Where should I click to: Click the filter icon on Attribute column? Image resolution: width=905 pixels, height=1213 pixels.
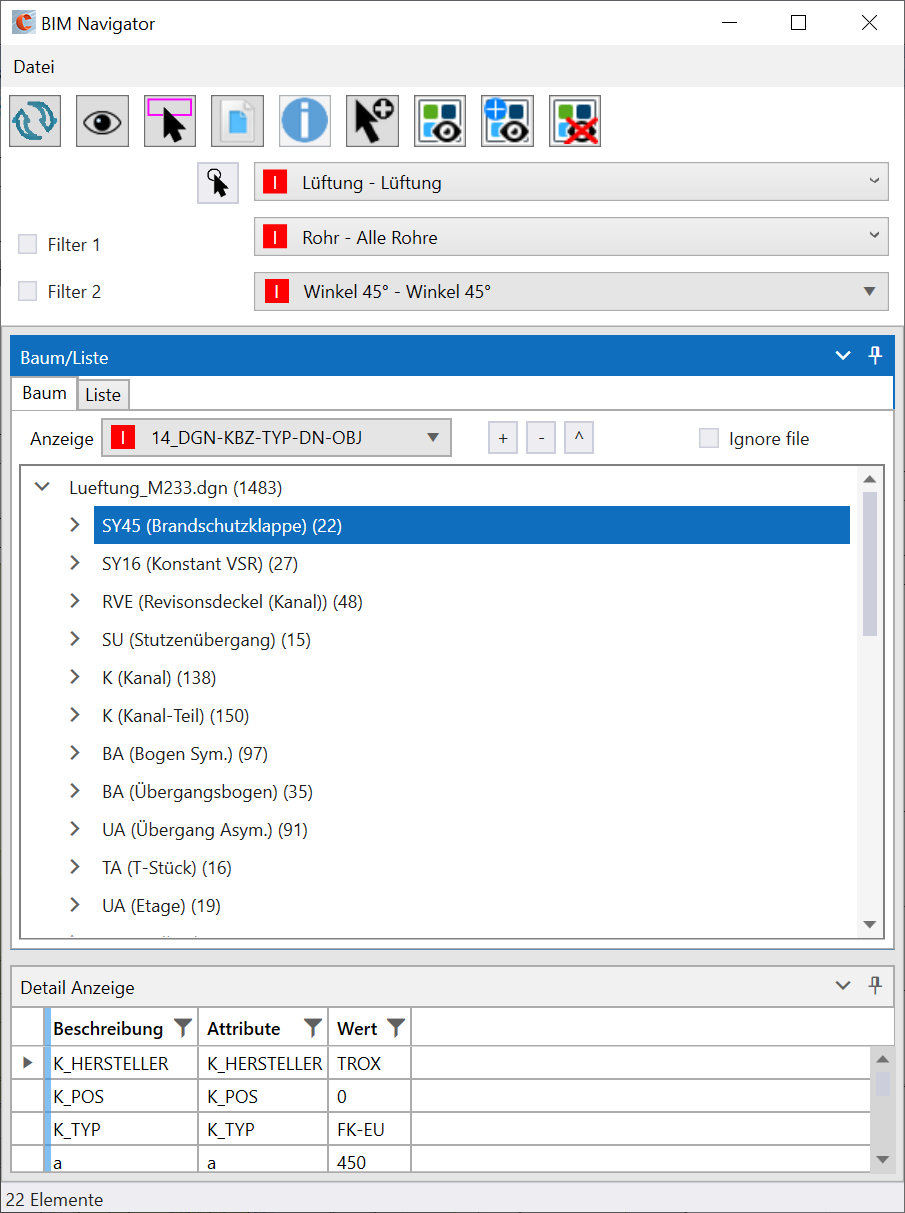point(313,1027)
